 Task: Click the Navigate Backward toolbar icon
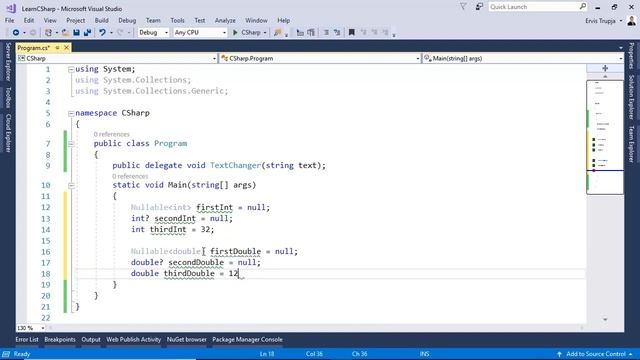tap(16, 32)
